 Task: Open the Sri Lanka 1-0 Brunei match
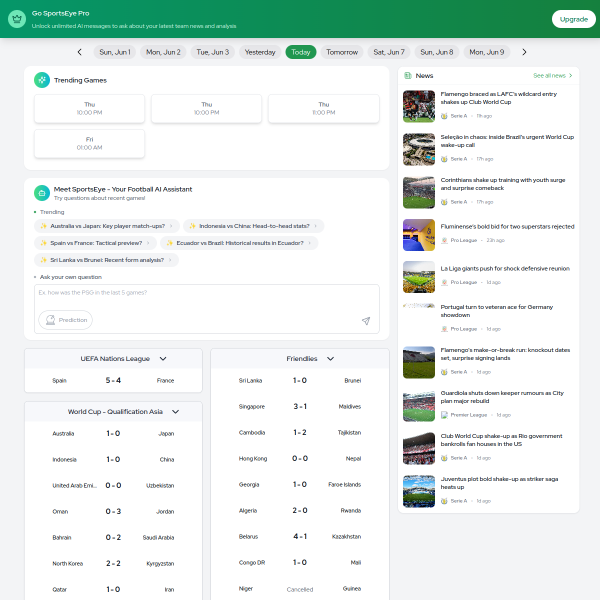point(300,380)
